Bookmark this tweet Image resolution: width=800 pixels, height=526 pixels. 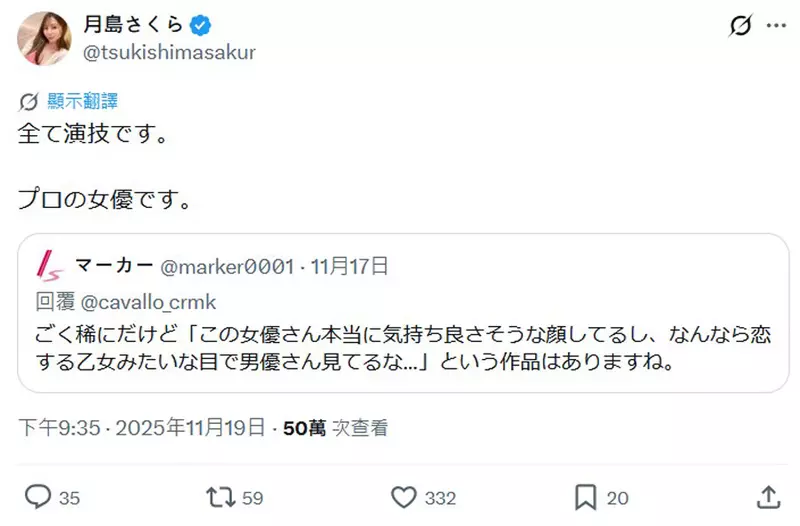point(585,496)
